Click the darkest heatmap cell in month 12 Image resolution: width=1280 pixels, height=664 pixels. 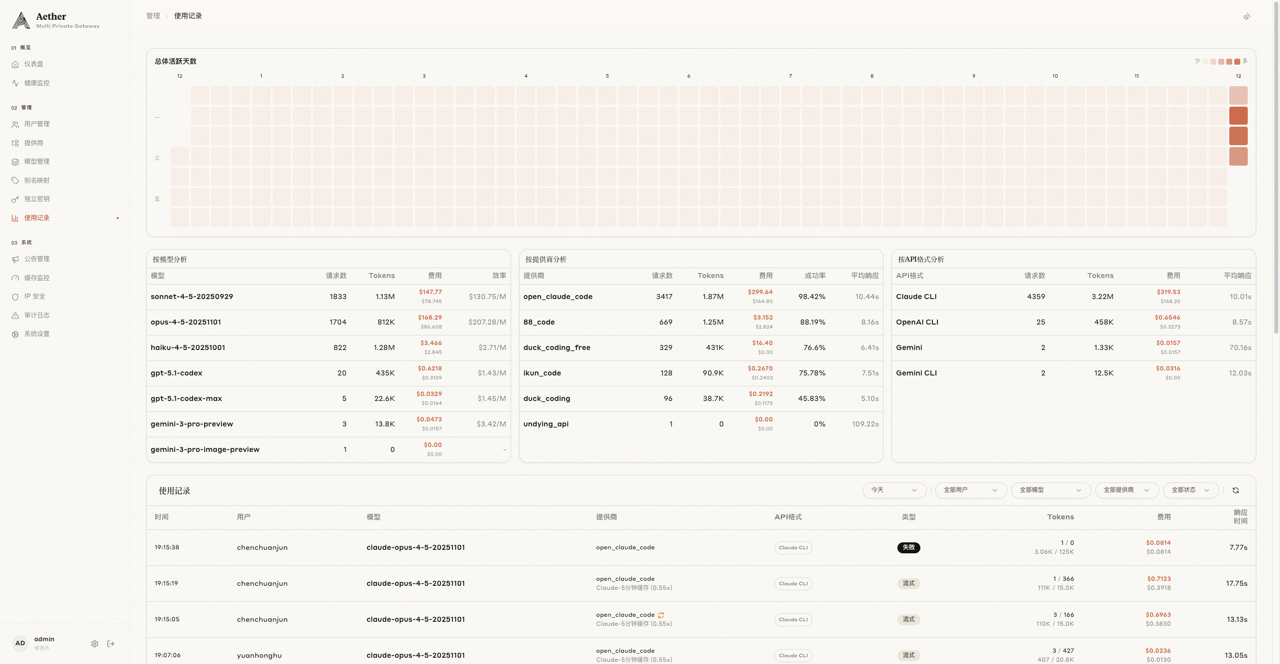pyautogui.click(x=1238, y=116)
